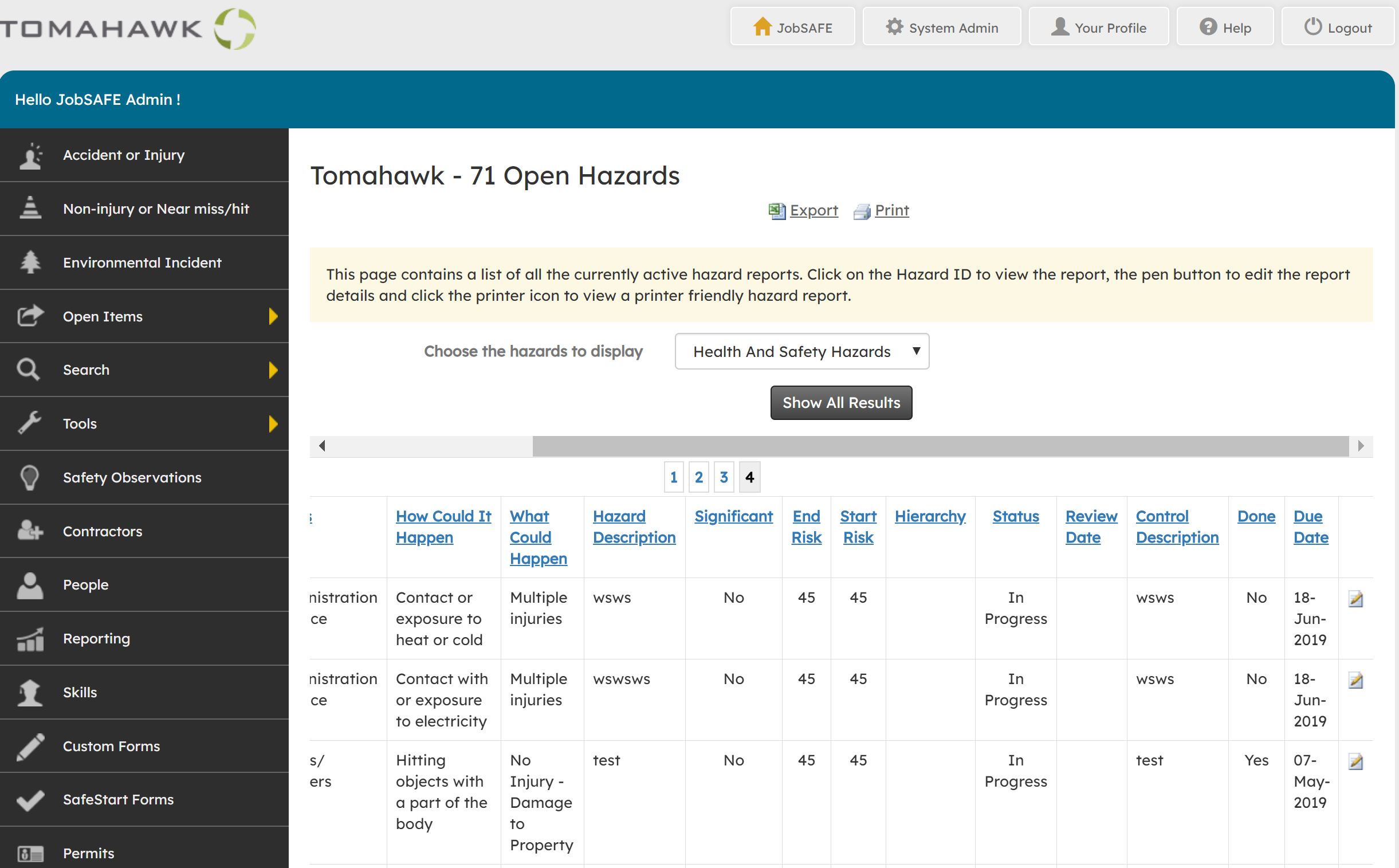Viewport: 1399px width, 868px height.
Task: Edit the first wsws hazard row with pen icon
Action: click(x=1355, y=599)
